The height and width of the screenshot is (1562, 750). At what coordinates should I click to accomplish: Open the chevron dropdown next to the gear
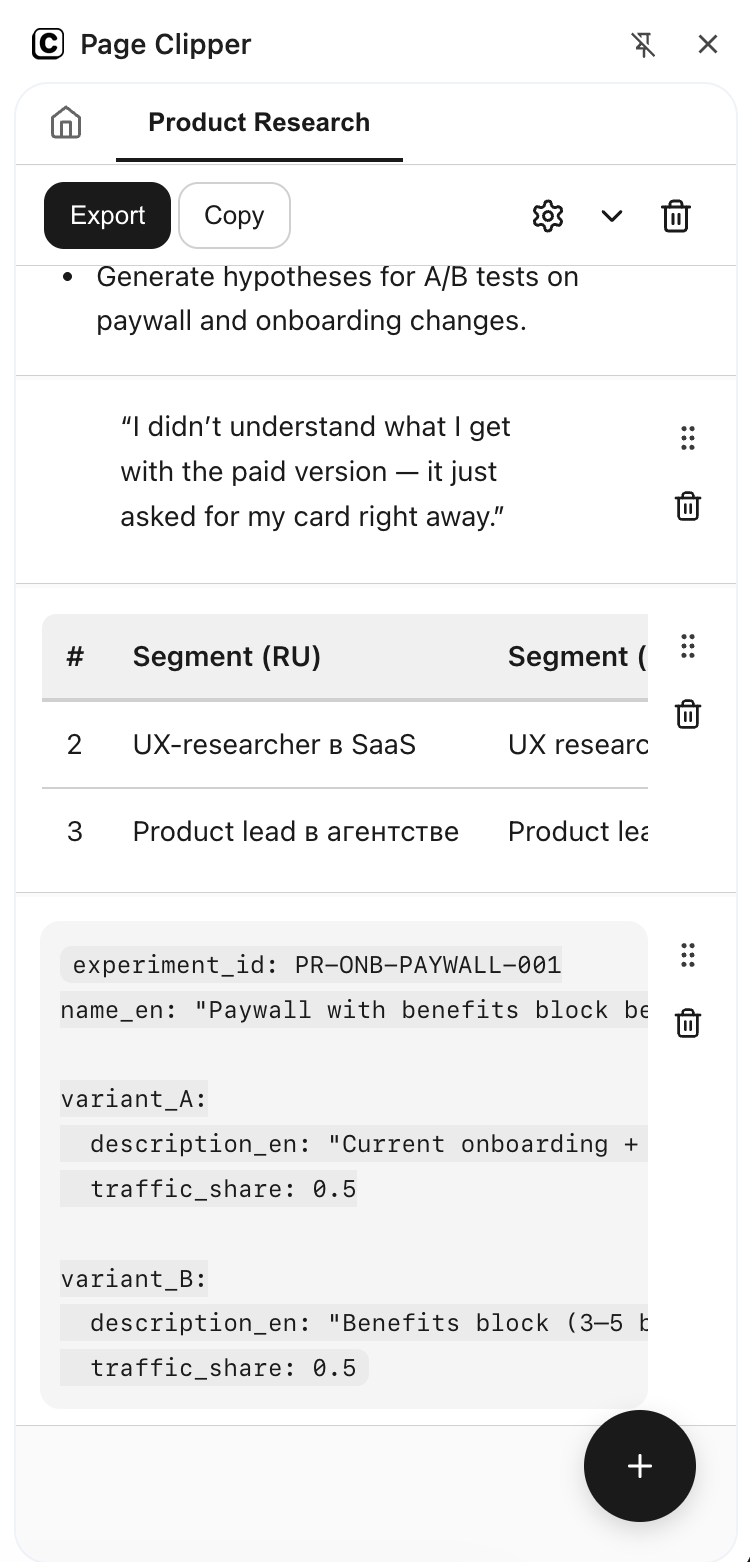[x=611, y=216]
